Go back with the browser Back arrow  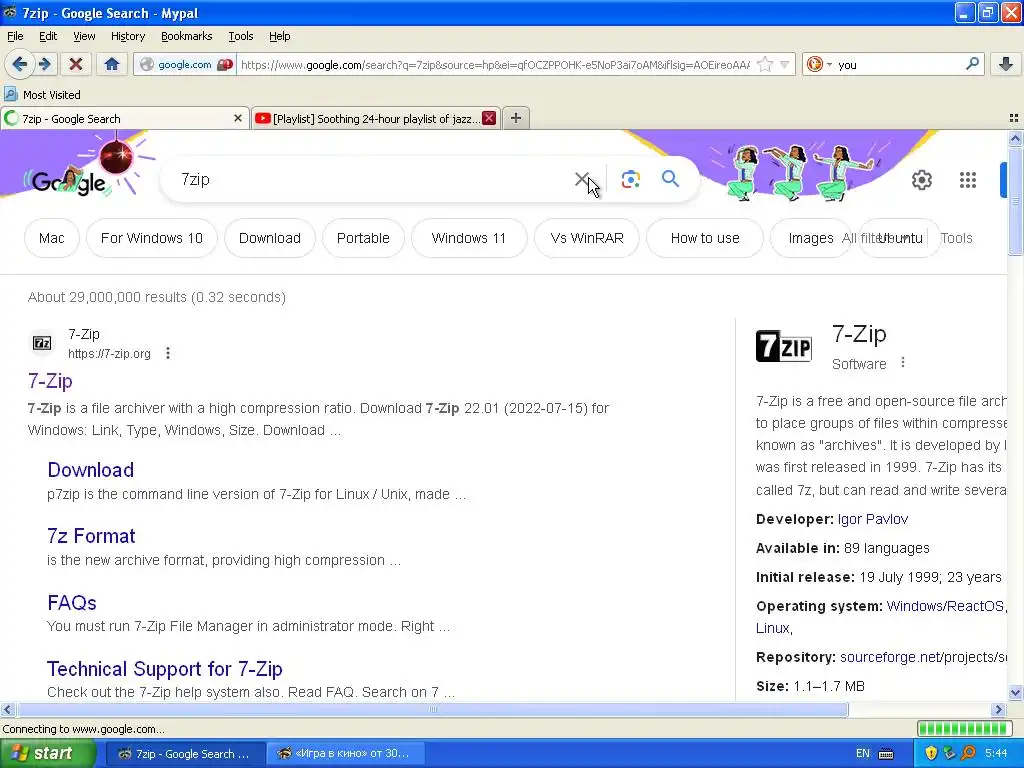pos(19,64)
